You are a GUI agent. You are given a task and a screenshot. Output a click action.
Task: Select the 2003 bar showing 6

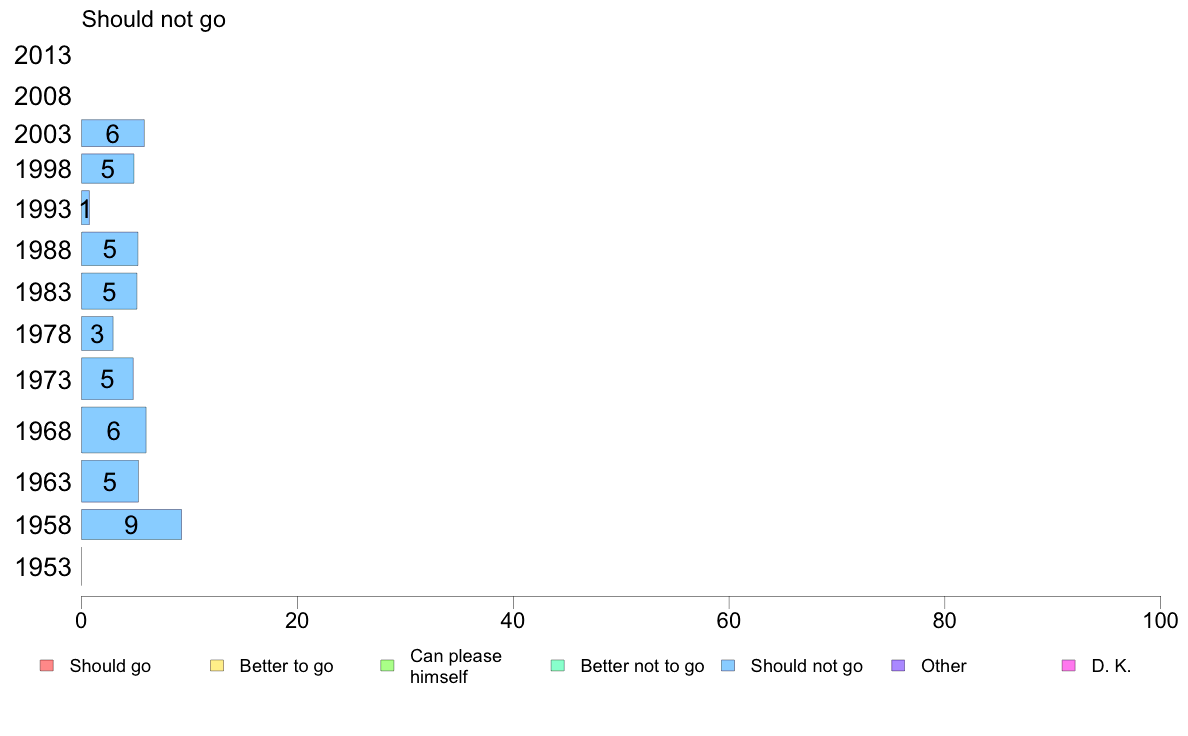coord(112,133)
